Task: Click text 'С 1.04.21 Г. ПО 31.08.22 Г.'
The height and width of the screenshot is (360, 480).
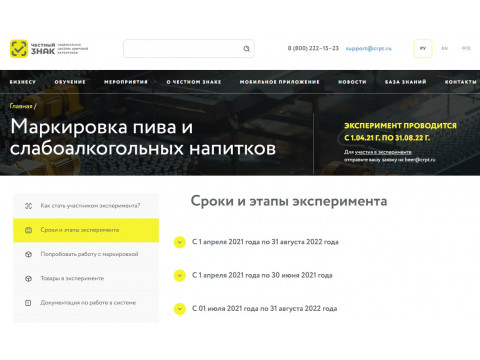Action: tap(387, 138)
